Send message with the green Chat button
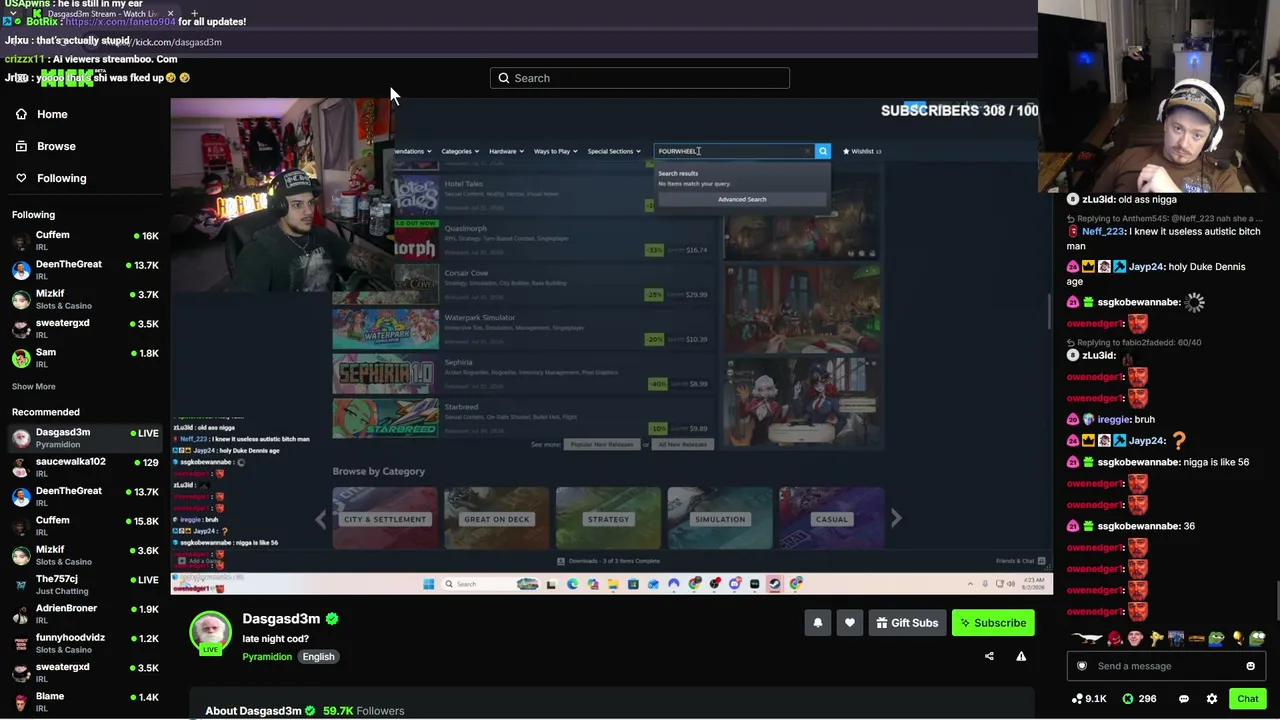Image resolution: width=1280 pixels, height=720 pixels. click(x=1247, y=699)
